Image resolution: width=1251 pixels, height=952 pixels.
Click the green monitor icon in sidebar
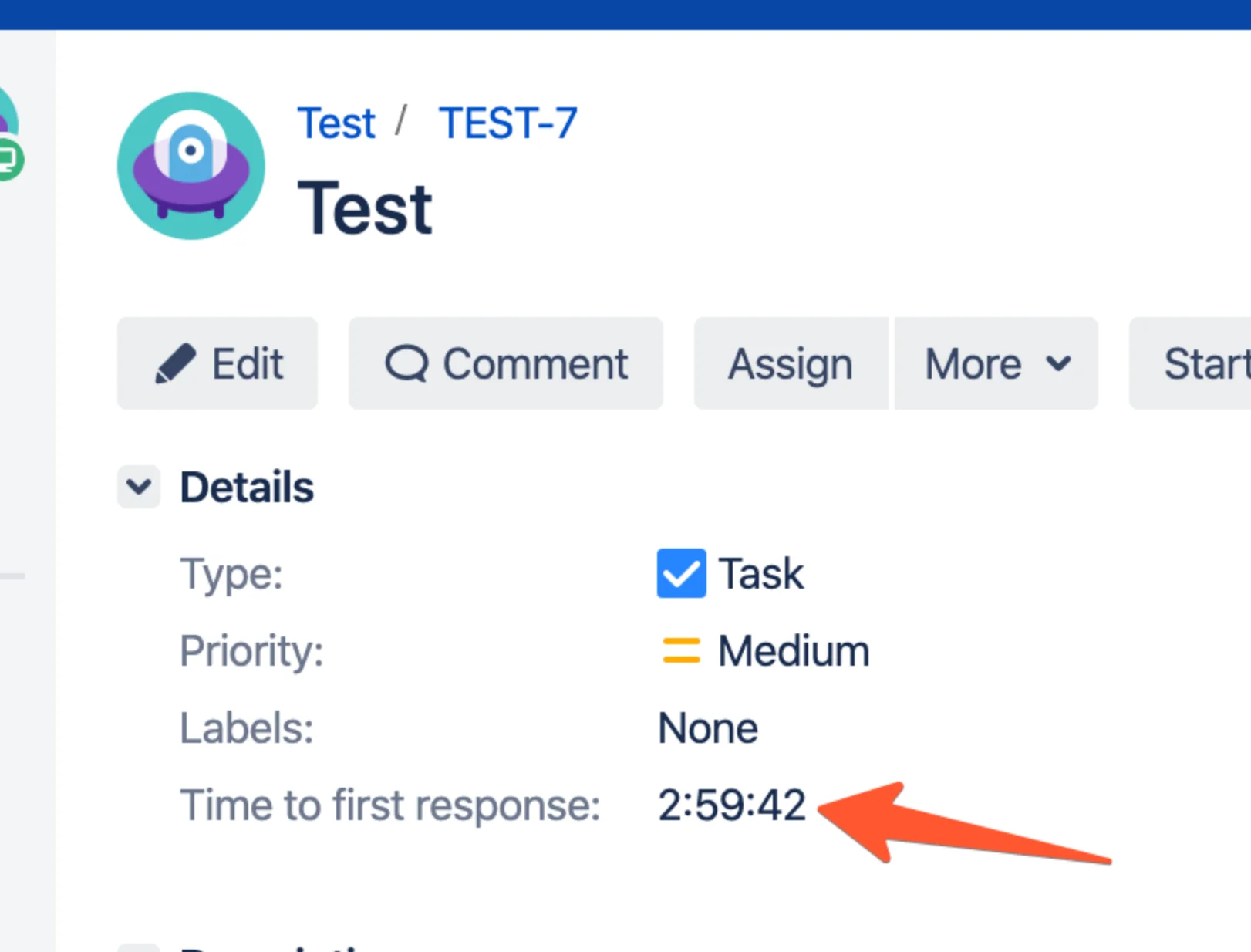9,160
